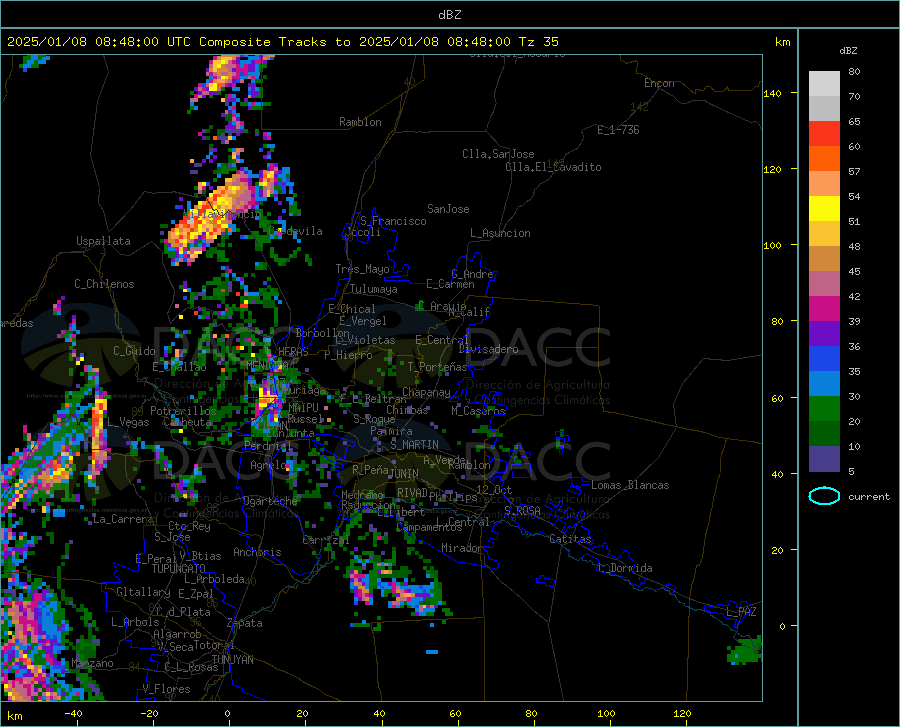Screen dimensions: 900x727
Task: Pick the bright green 20-30 dBZ swatch
Action: [824, 409]
